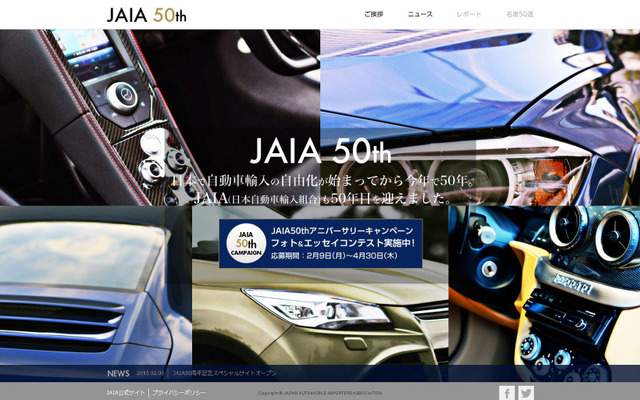640x400 pixels.
Task: Click the car interior console photo tile
Action: pyautogui.click(x=160, y=118)
